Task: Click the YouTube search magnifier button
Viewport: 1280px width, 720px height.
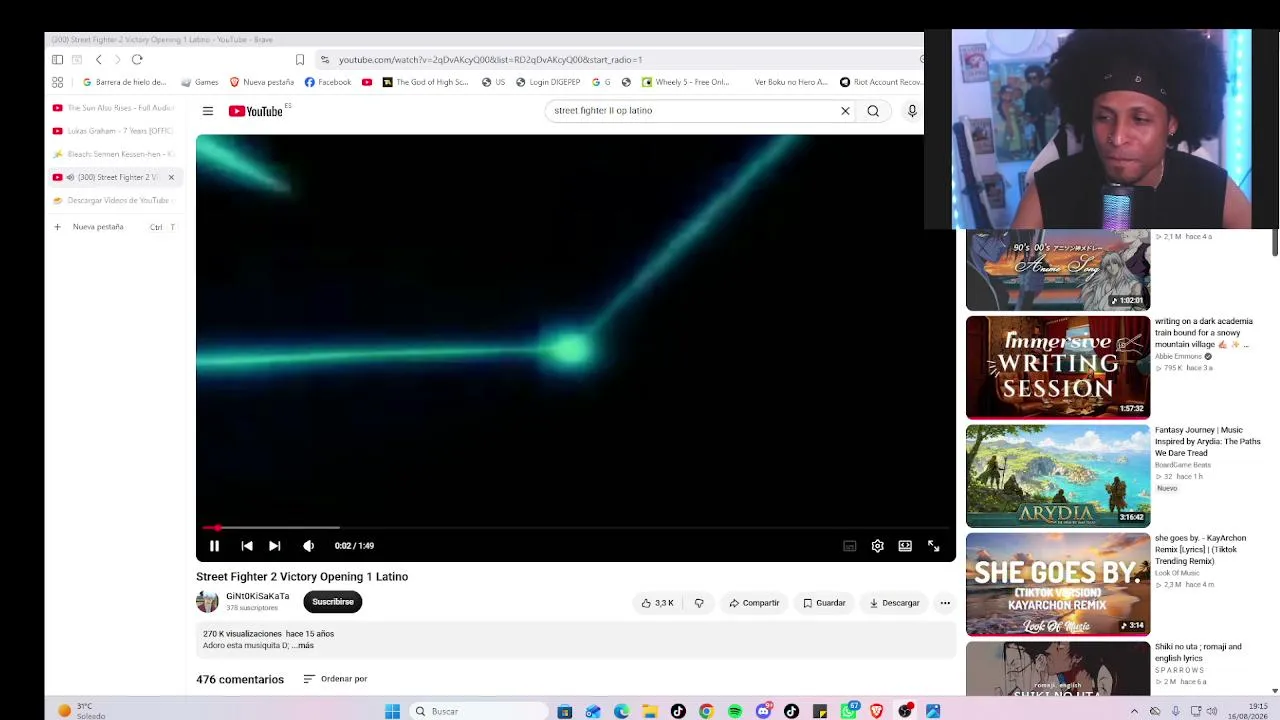Action: (873, 111)
